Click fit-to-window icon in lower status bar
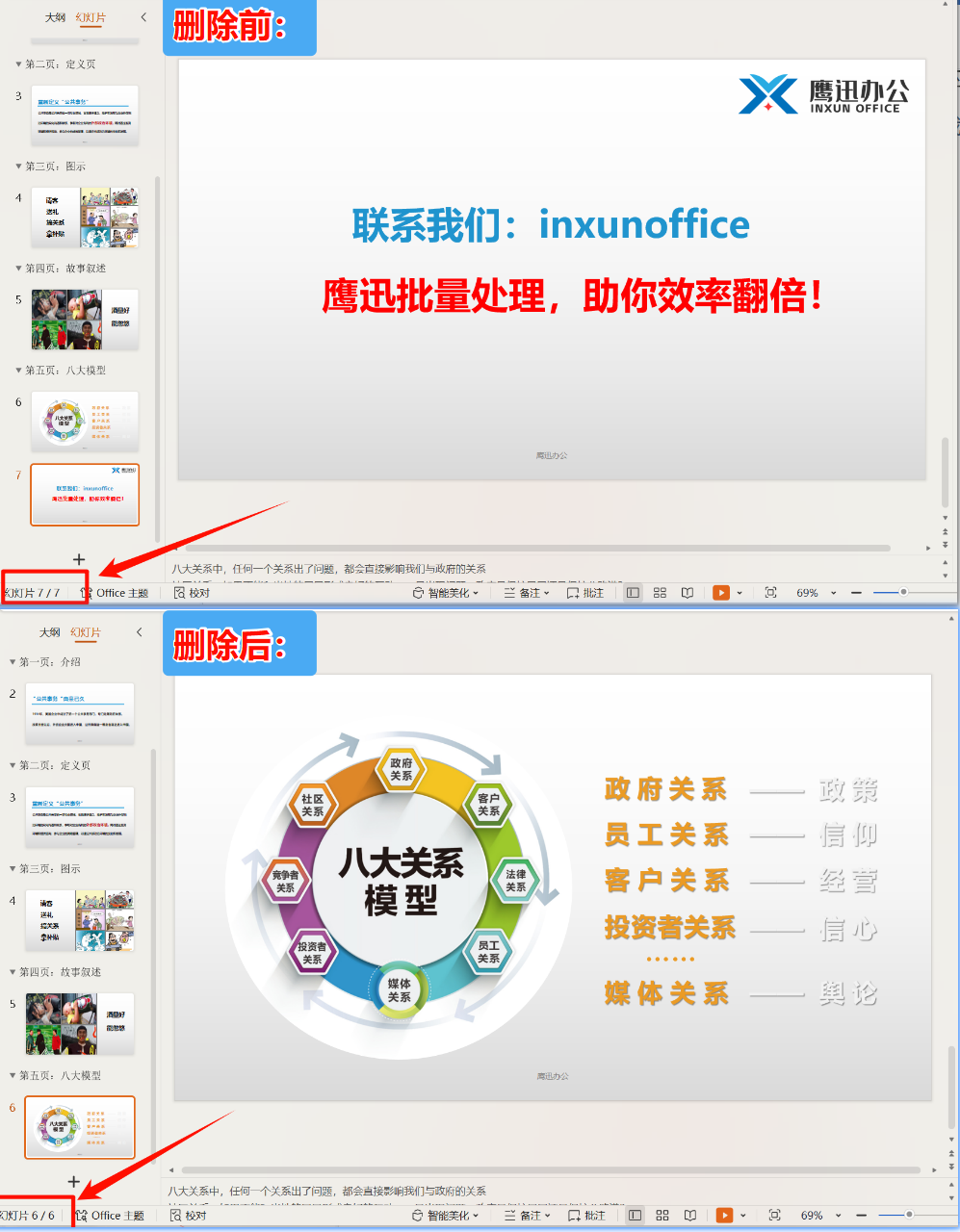Screen dimensions: 960x1232 coord(774,1216)
